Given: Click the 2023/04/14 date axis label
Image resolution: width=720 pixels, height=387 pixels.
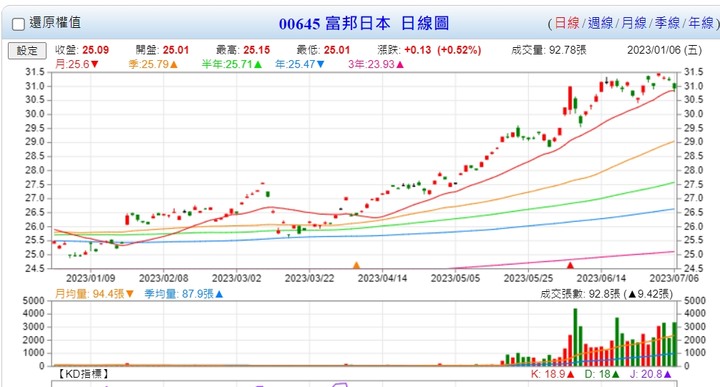Looking at the screenshot, I should coord(382,278).
